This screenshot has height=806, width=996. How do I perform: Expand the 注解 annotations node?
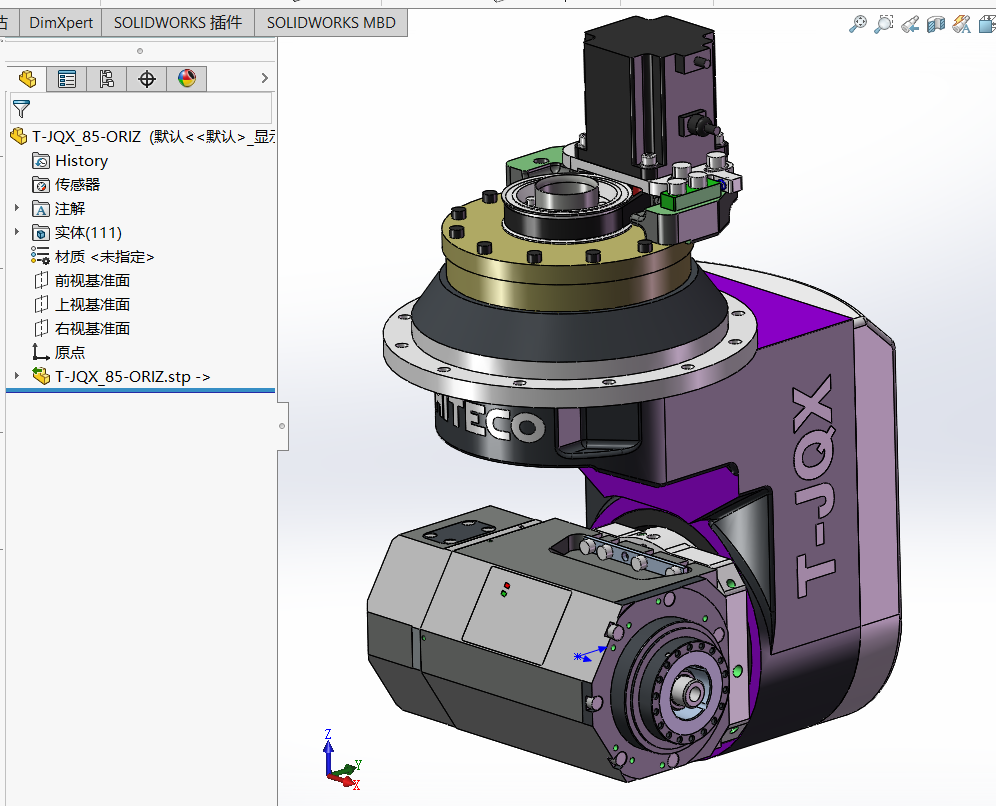[17, 208]
